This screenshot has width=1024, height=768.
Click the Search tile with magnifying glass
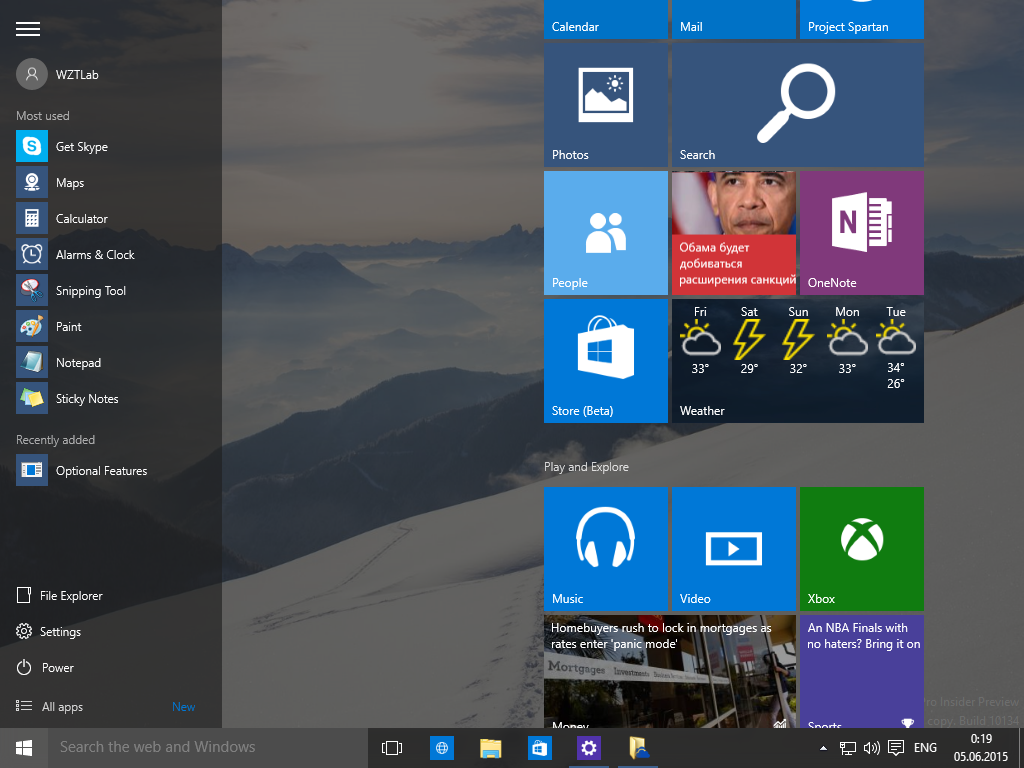point(798,104)
